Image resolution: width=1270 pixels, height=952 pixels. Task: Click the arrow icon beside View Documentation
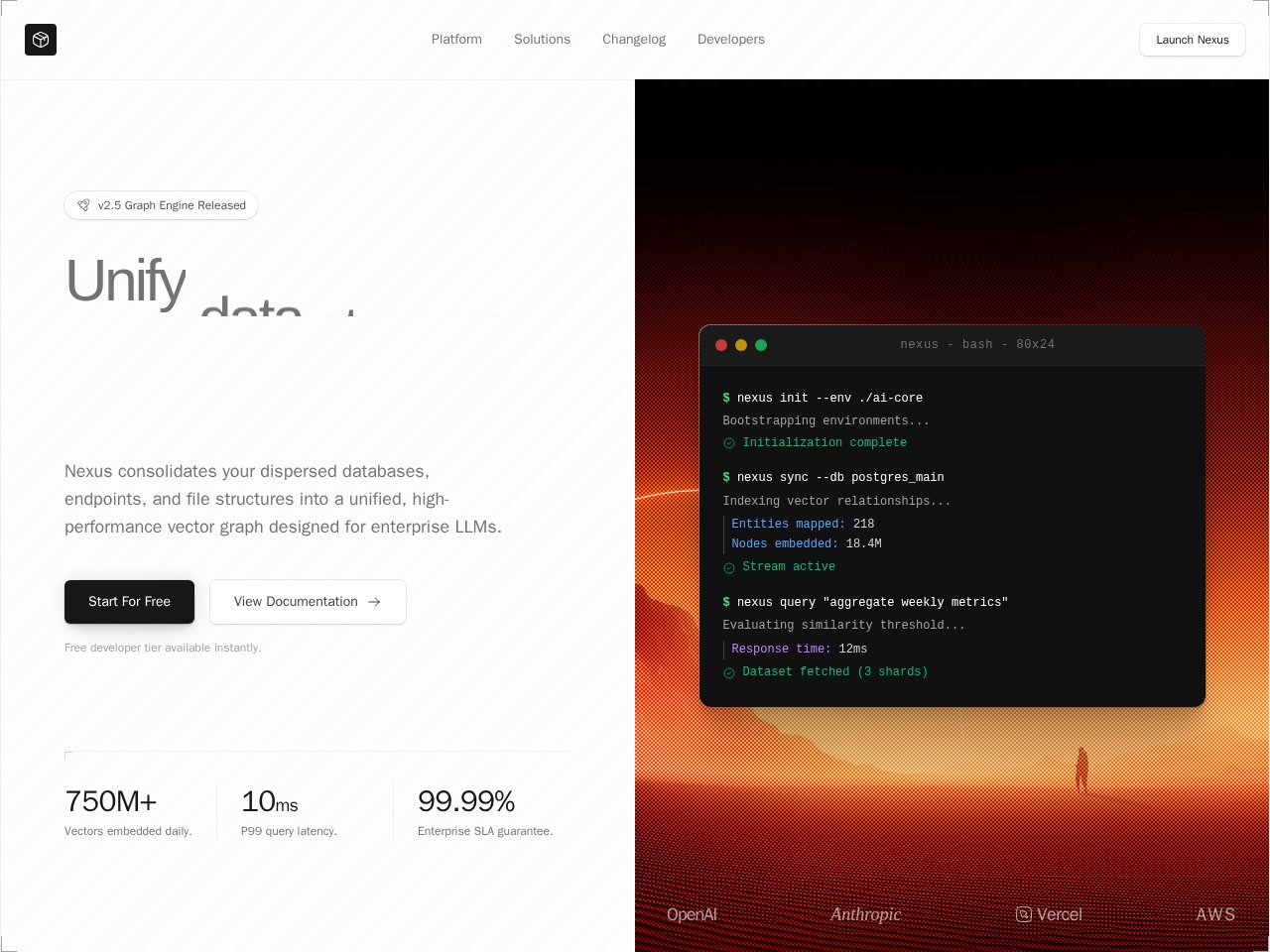374,602
